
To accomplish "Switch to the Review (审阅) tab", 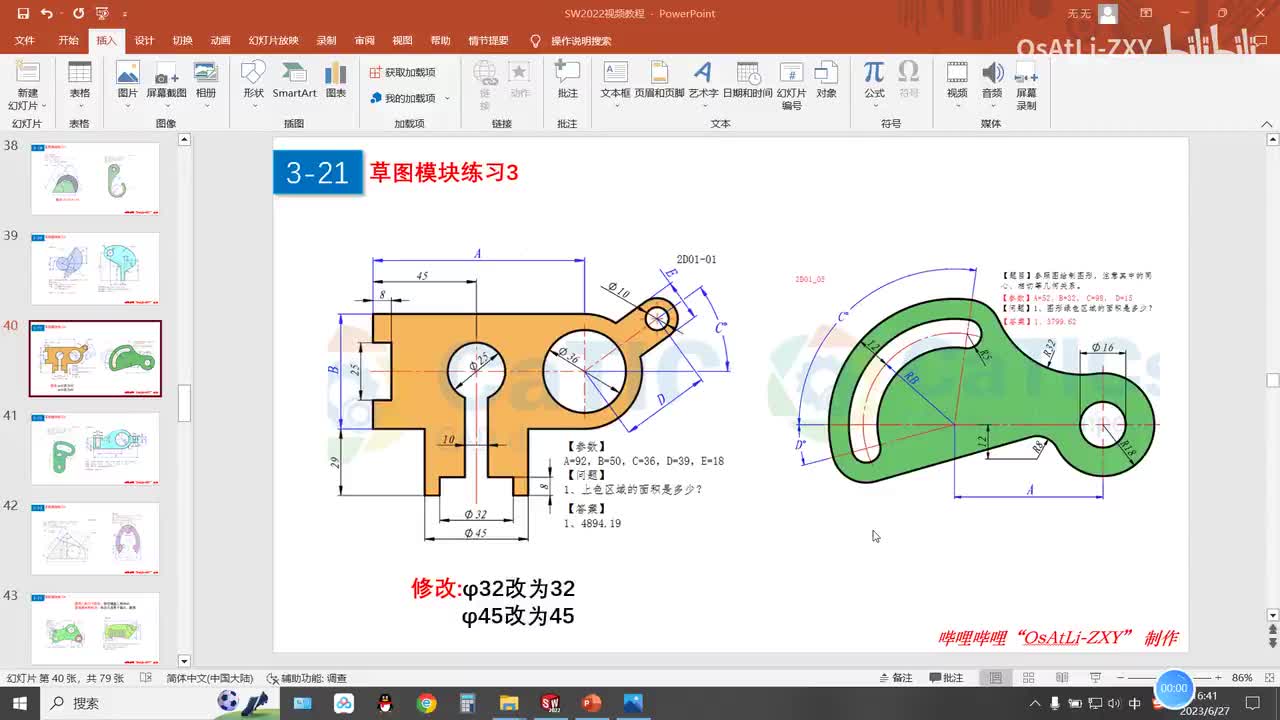I will 364,41.
